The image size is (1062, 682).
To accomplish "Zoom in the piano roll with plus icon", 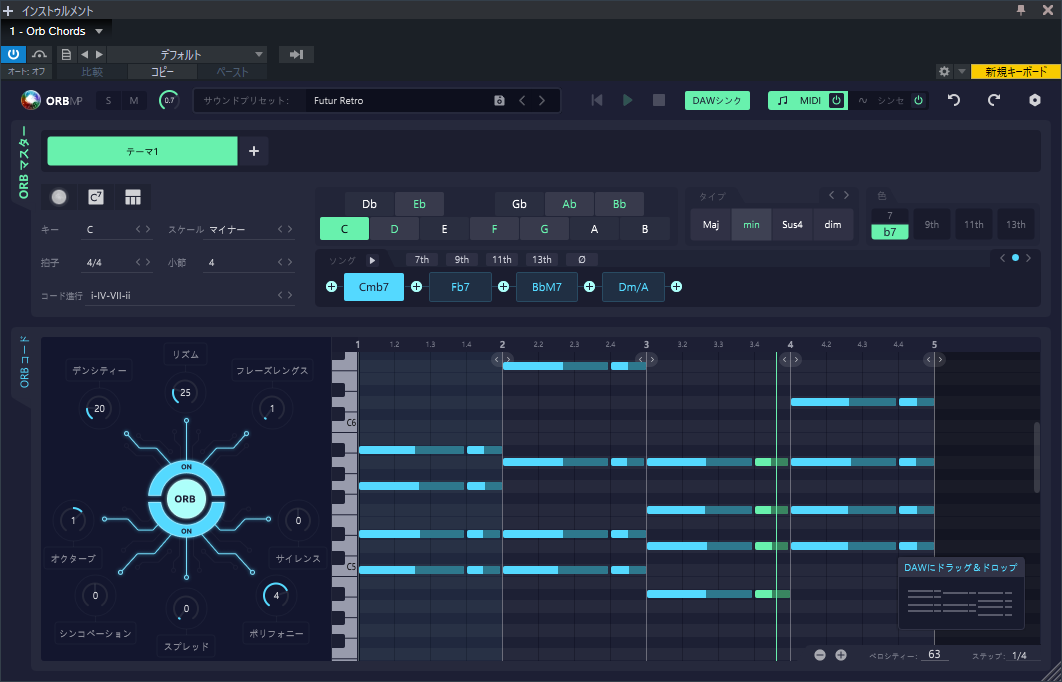I will 841,655.
